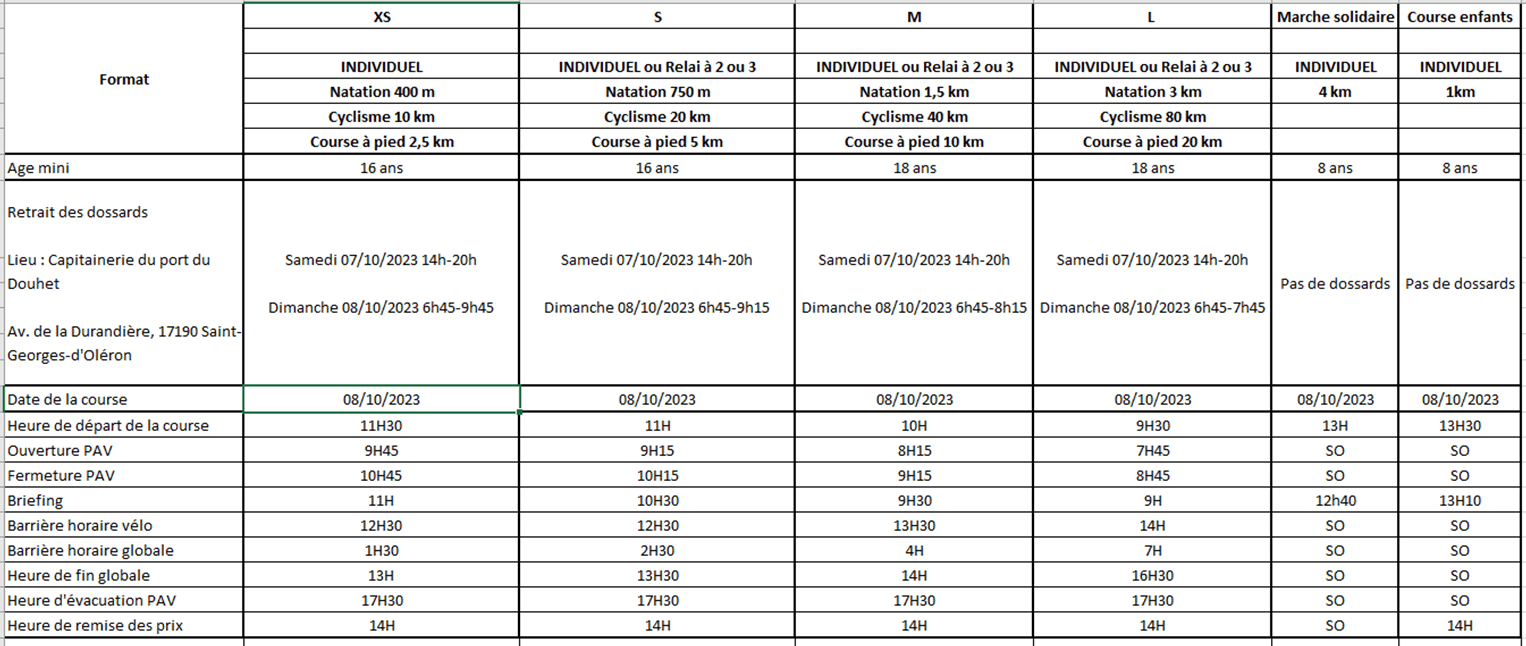The width and height of the screenshot is (1526, 646).
Task: Click the 13H10 Briefing cell for Course enfants
Action: coord(1459,500)
